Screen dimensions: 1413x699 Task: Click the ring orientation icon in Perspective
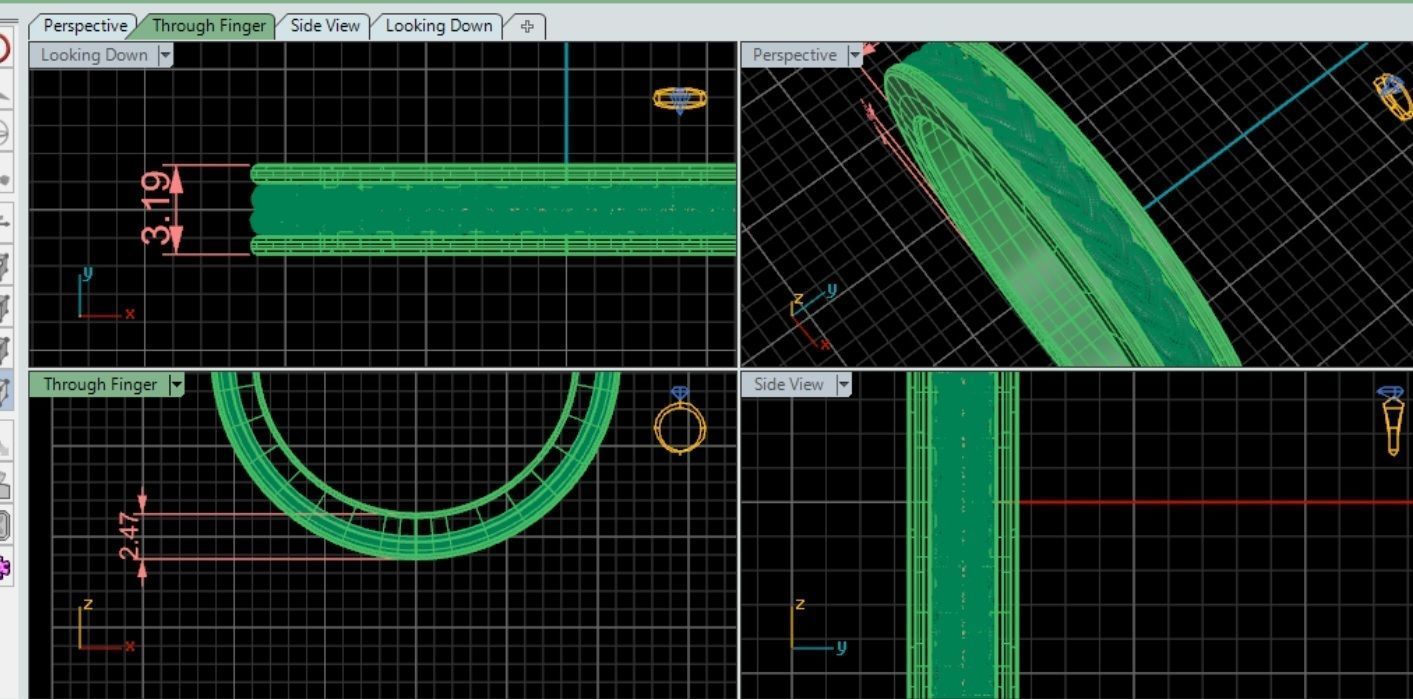click(x=1393, y=96)
